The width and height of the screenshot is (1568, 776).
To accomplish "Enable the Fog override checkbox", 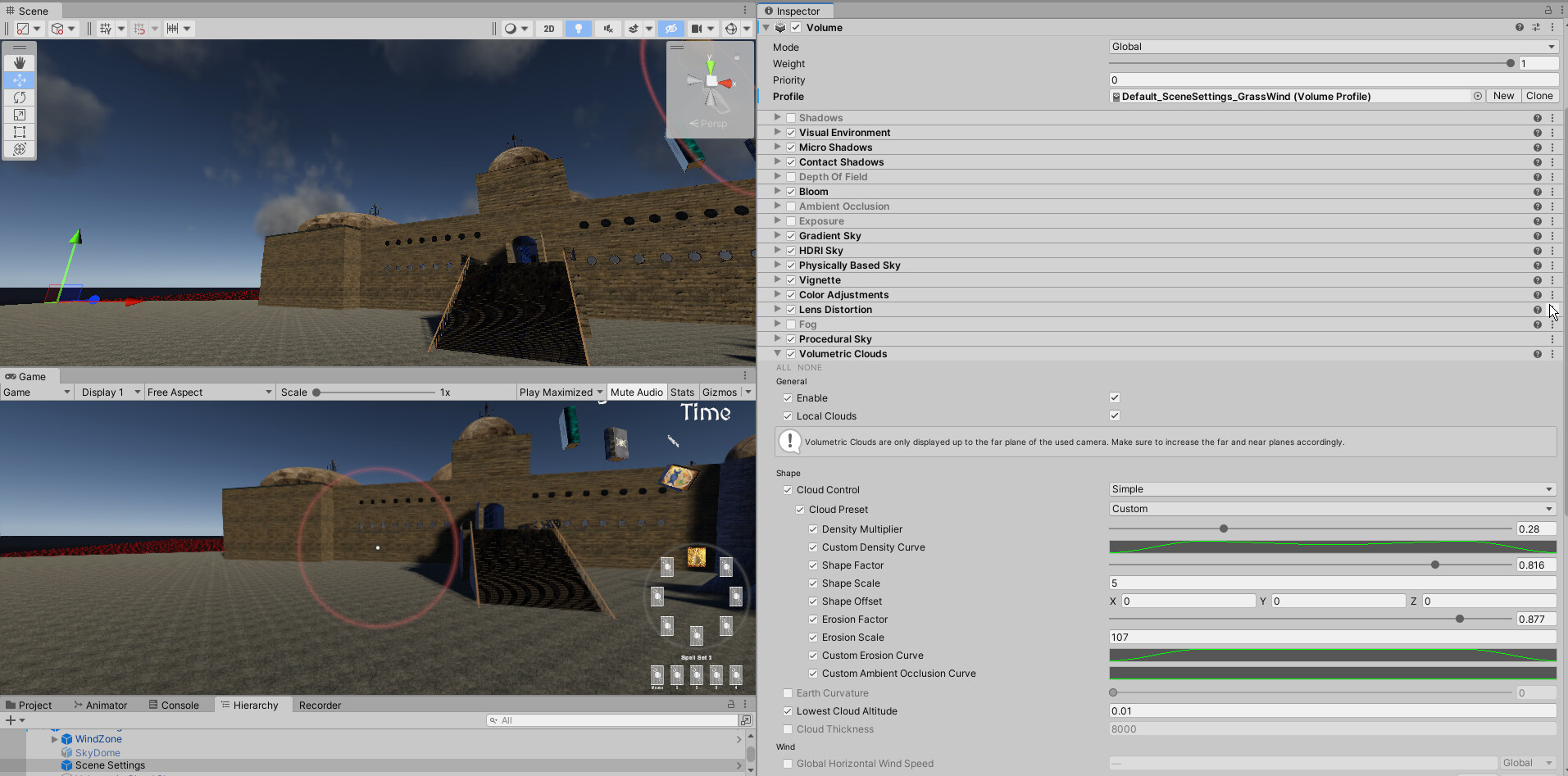I will tap(790, 324).
